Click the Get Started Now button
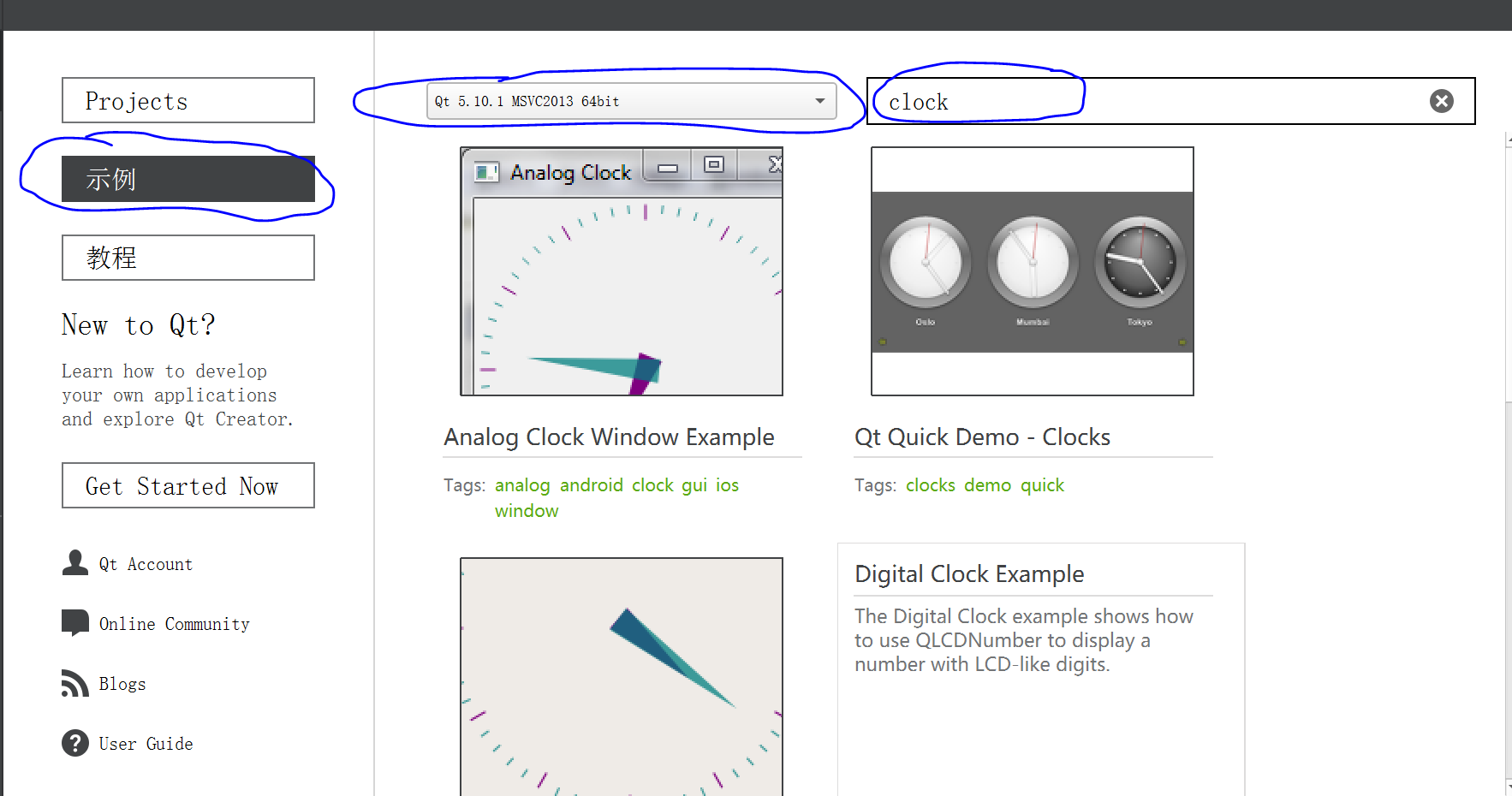The height and width of the screenshot is (796, 1512). coord(188,485)
